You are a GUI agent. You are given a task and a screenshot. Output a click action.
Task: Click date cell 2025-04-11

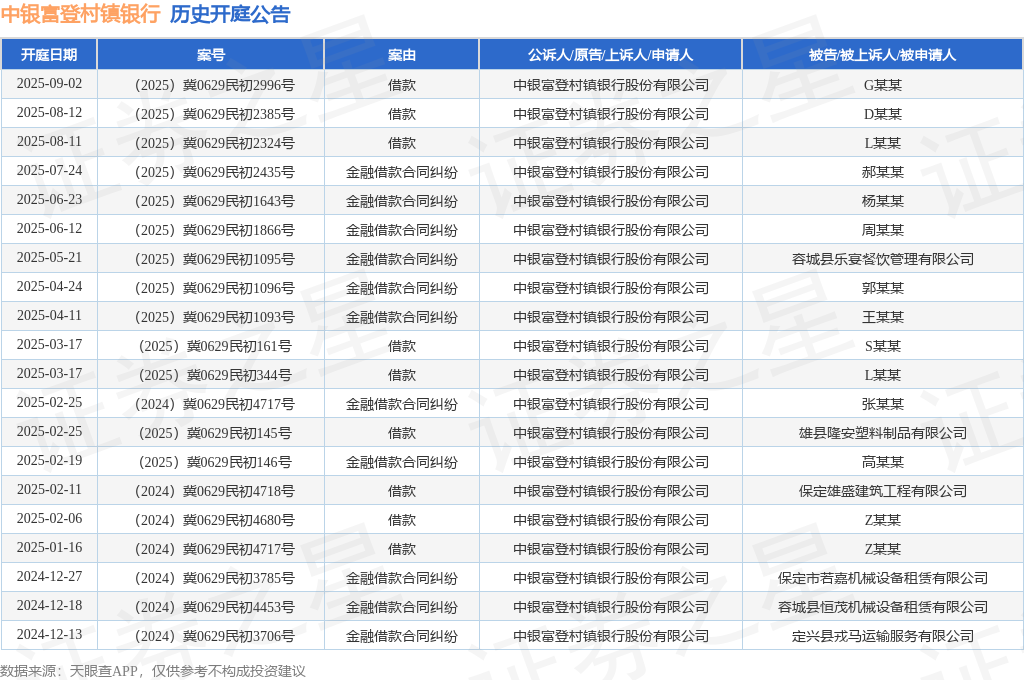(x=49, y=316)
